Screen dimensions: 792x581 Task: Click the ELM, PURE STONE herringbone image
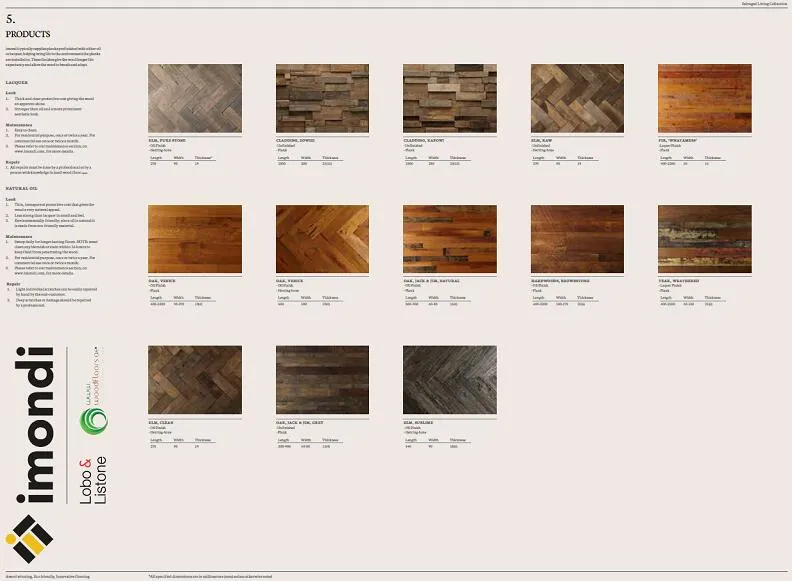pyautogui.click(x=195, y=98)
